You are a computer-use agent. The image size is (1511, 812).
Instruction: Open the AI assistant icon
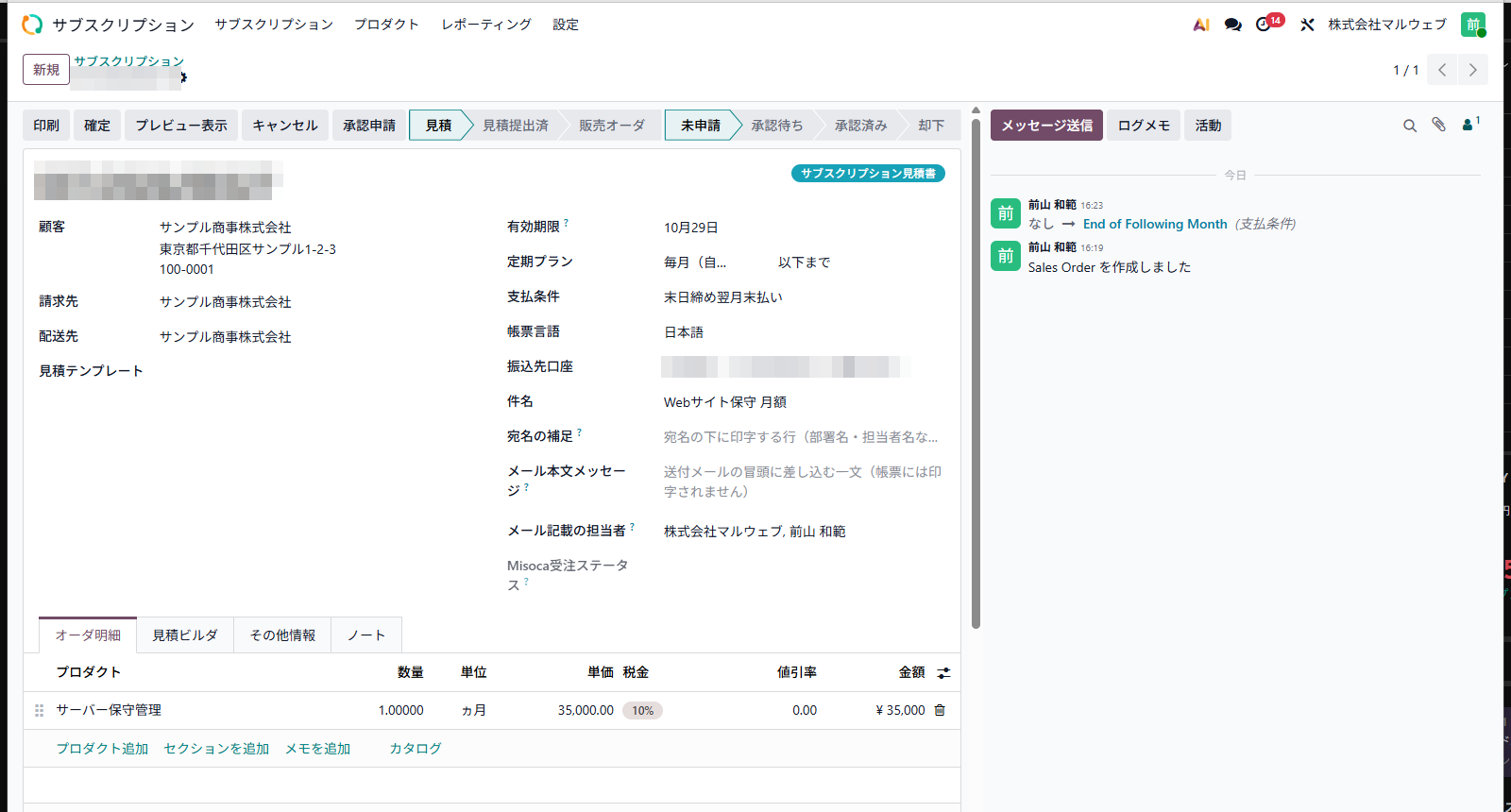coord(1201,25)
